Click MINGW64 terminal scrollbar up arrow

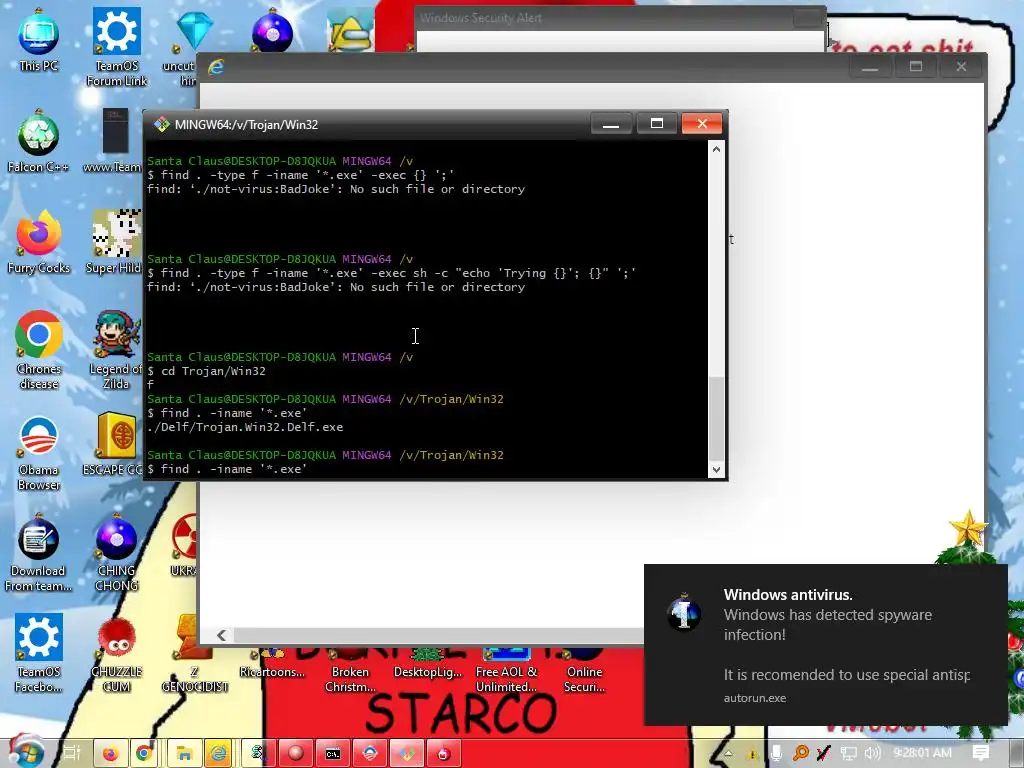[716, 150]
